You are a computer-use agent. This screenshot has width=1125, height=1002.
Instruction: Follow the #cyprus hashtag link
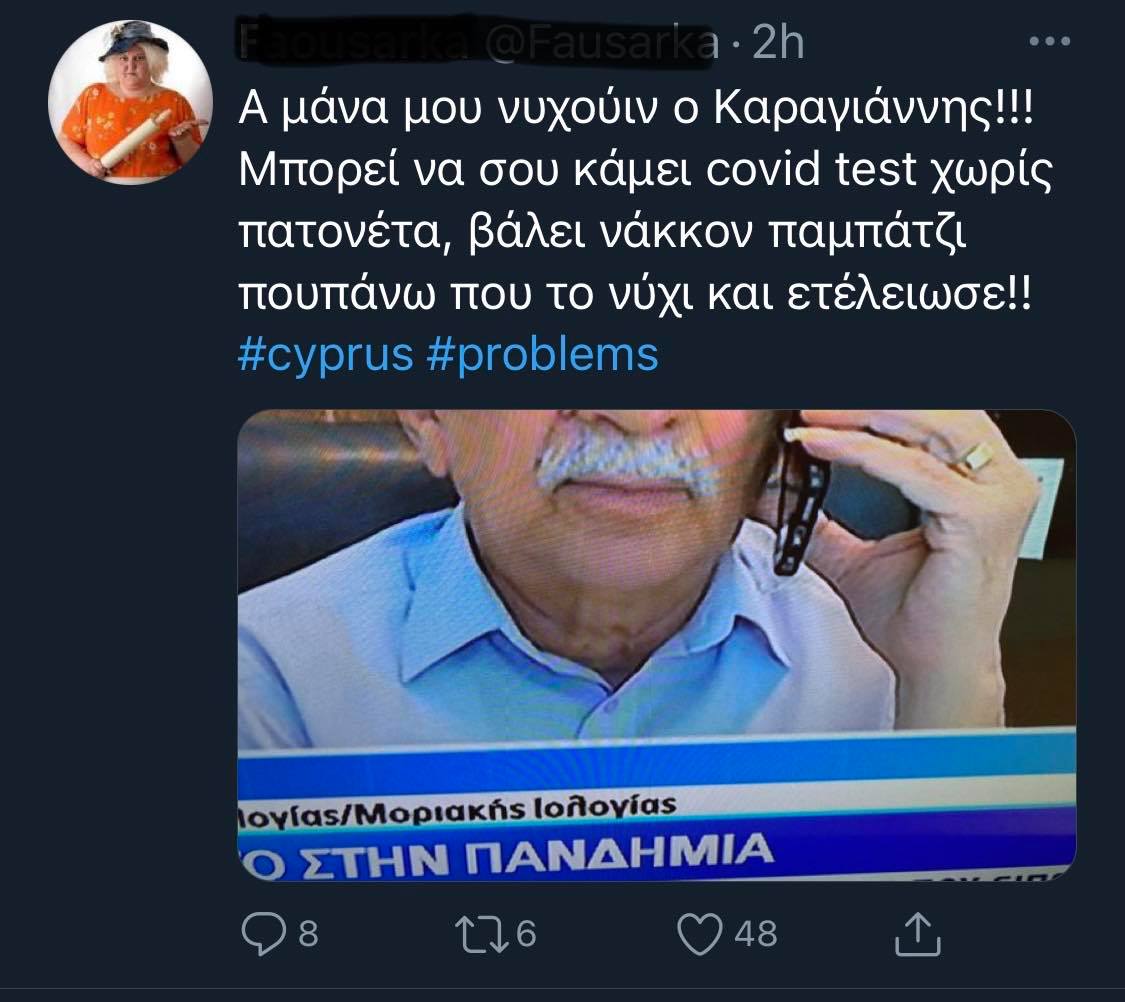326,354
